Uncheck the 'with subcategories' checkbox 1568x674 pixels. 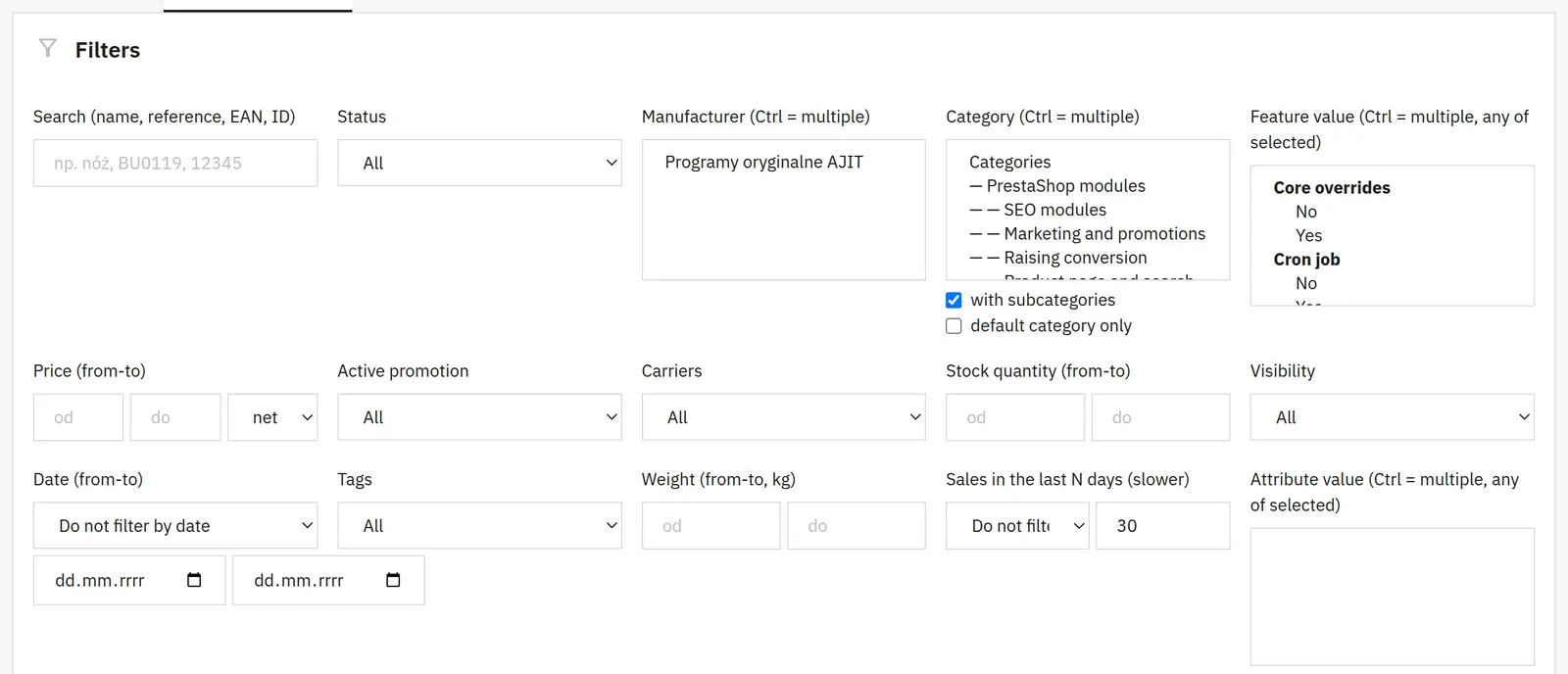[954, 300]
